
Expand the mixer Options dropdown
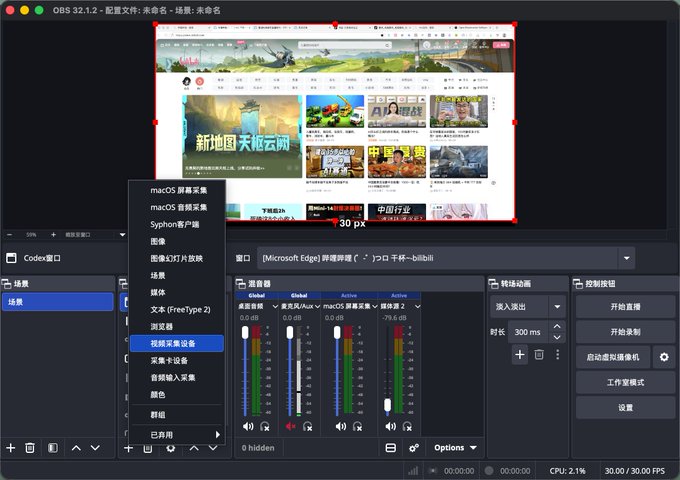[455, 448]
